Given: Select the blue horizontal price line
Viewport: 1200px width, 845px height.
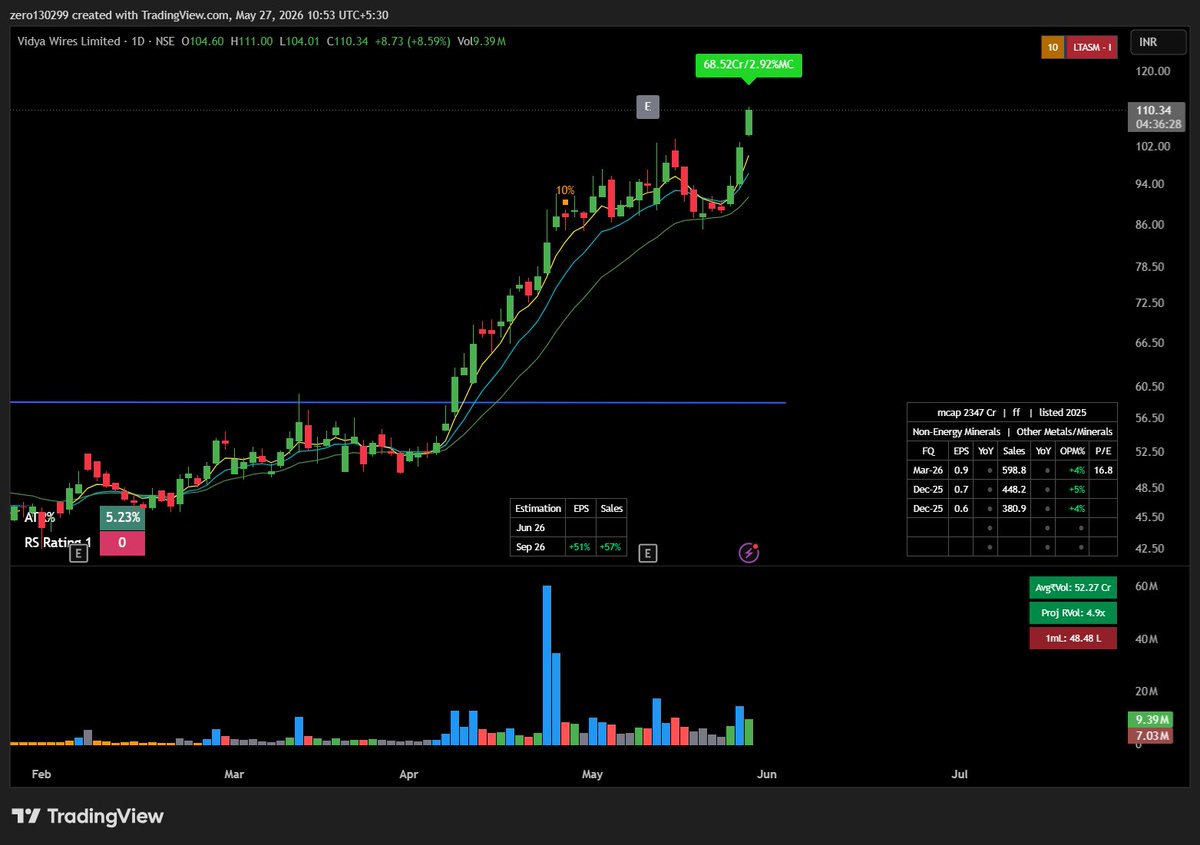Looking at the screenshot, I should click(x=398, y=403).
